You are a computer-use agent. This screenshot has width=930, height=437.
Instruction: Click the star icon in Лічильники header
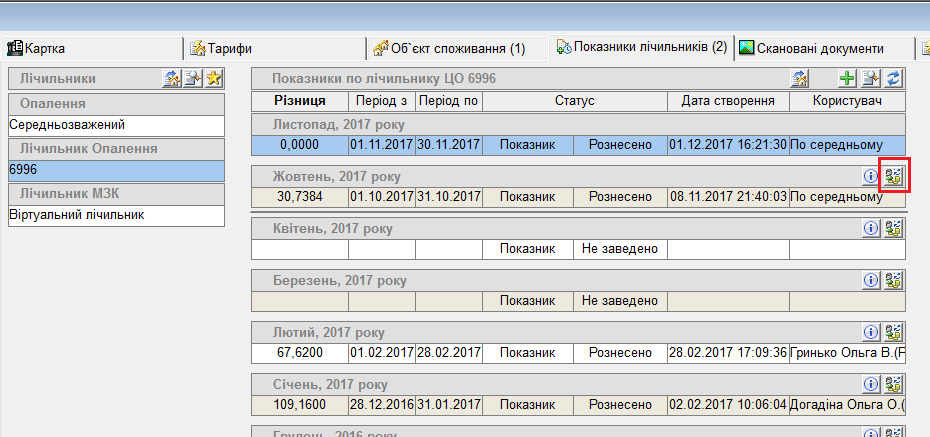coord(214,78)
